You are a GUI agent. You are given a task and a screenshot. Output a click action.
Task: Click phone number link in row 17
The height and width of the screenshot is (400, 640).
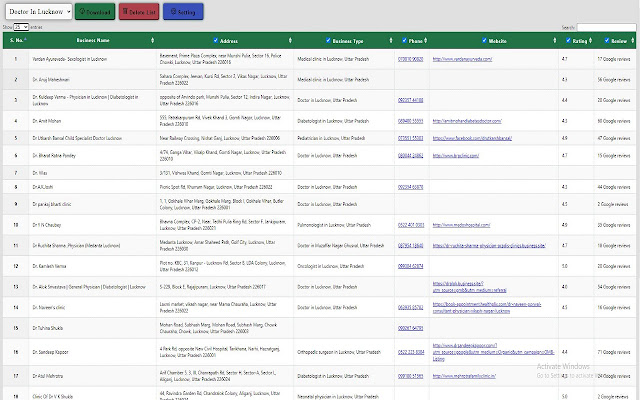click(410, 376)
